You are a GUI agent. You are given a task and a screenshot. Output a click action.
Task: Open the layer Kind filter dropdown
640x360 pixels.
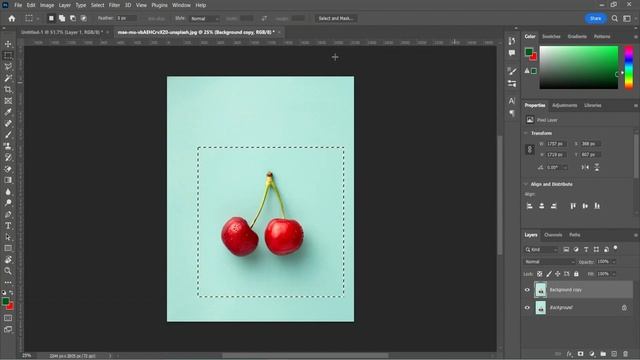point(541,249)
